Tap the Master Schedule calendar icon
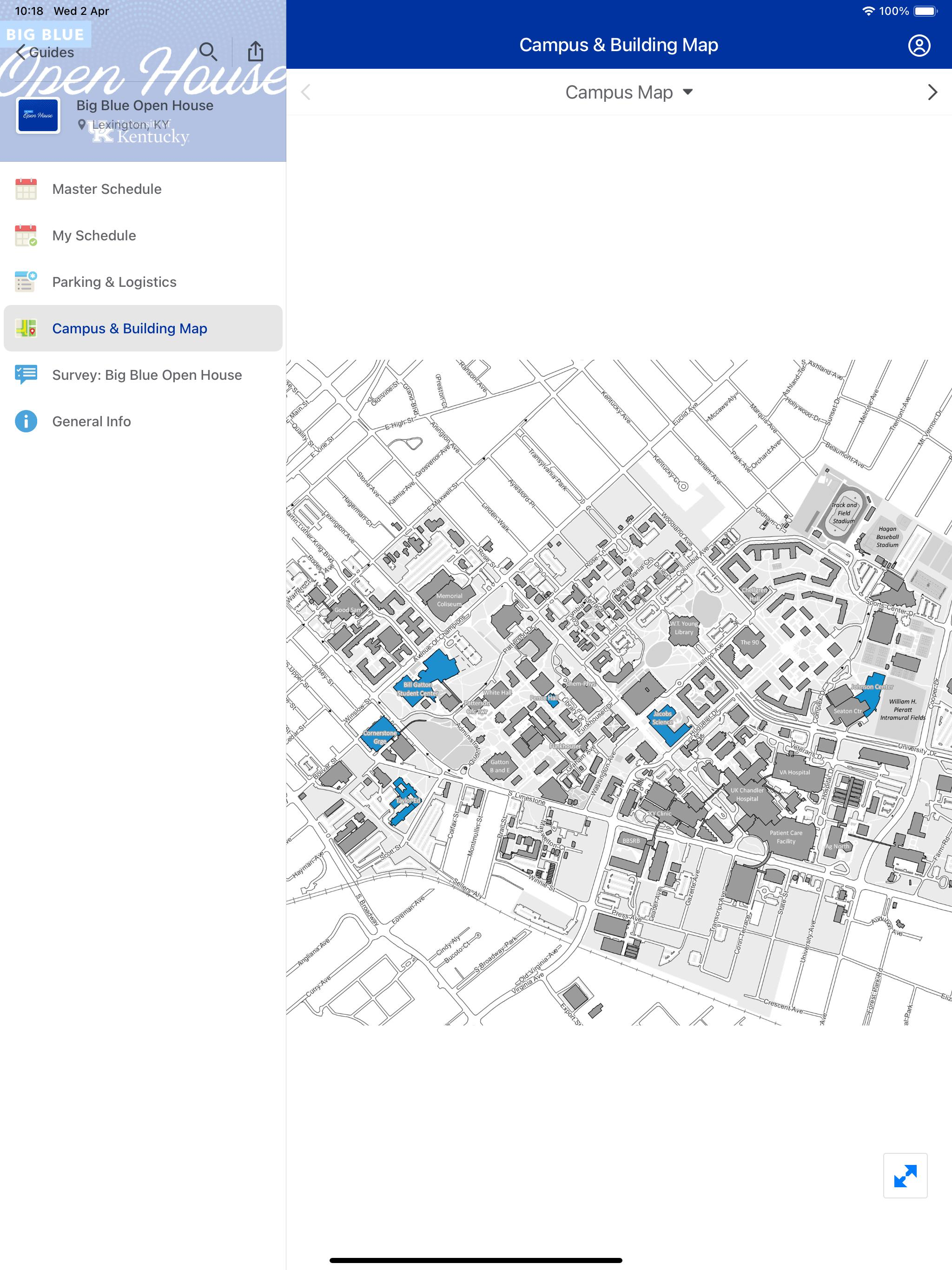Image resolution: width=952 pixels, height=1270 pixels. [26, 189]
